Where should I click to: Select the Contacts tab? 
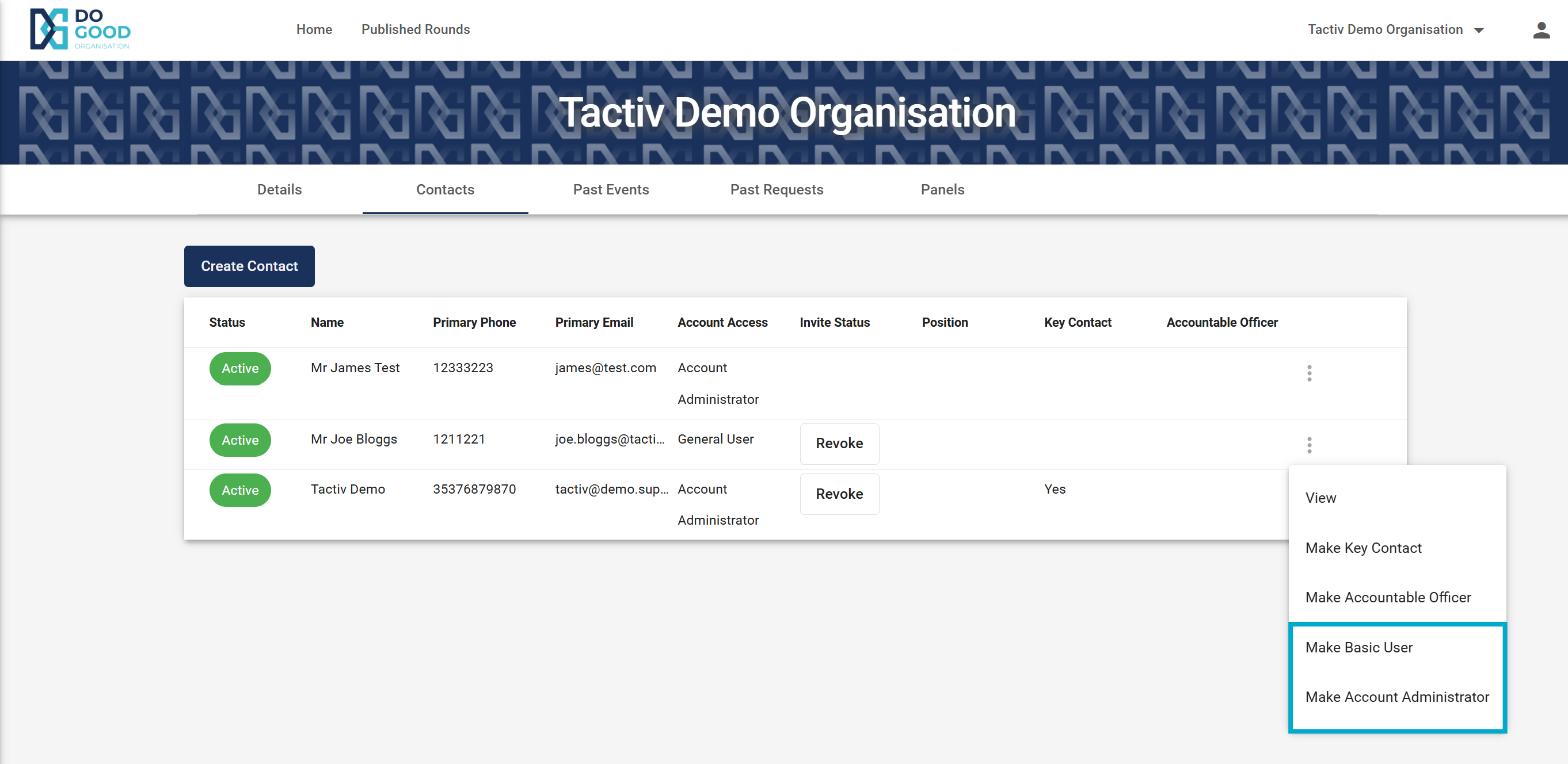click(x=445, y=189)
